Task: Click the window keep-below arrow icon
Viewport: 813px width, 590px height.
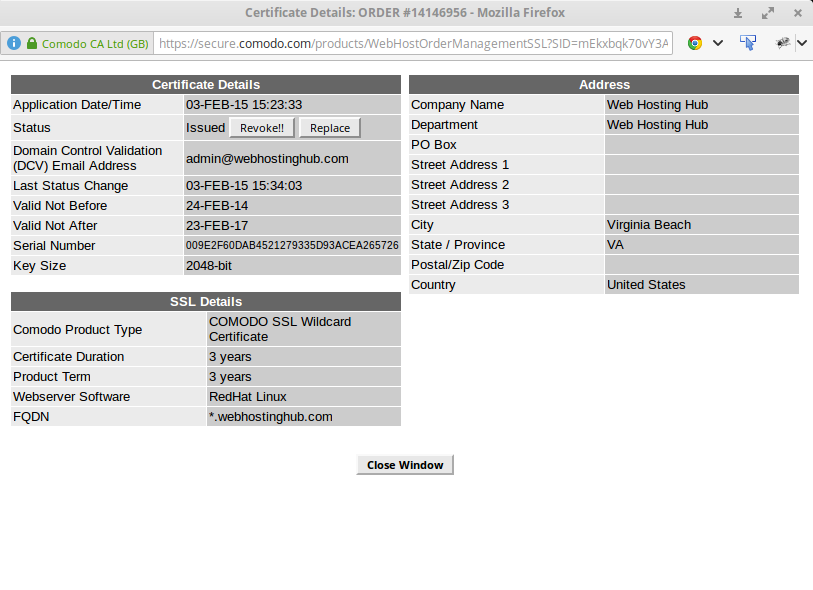Action: [x=738, y=13]
